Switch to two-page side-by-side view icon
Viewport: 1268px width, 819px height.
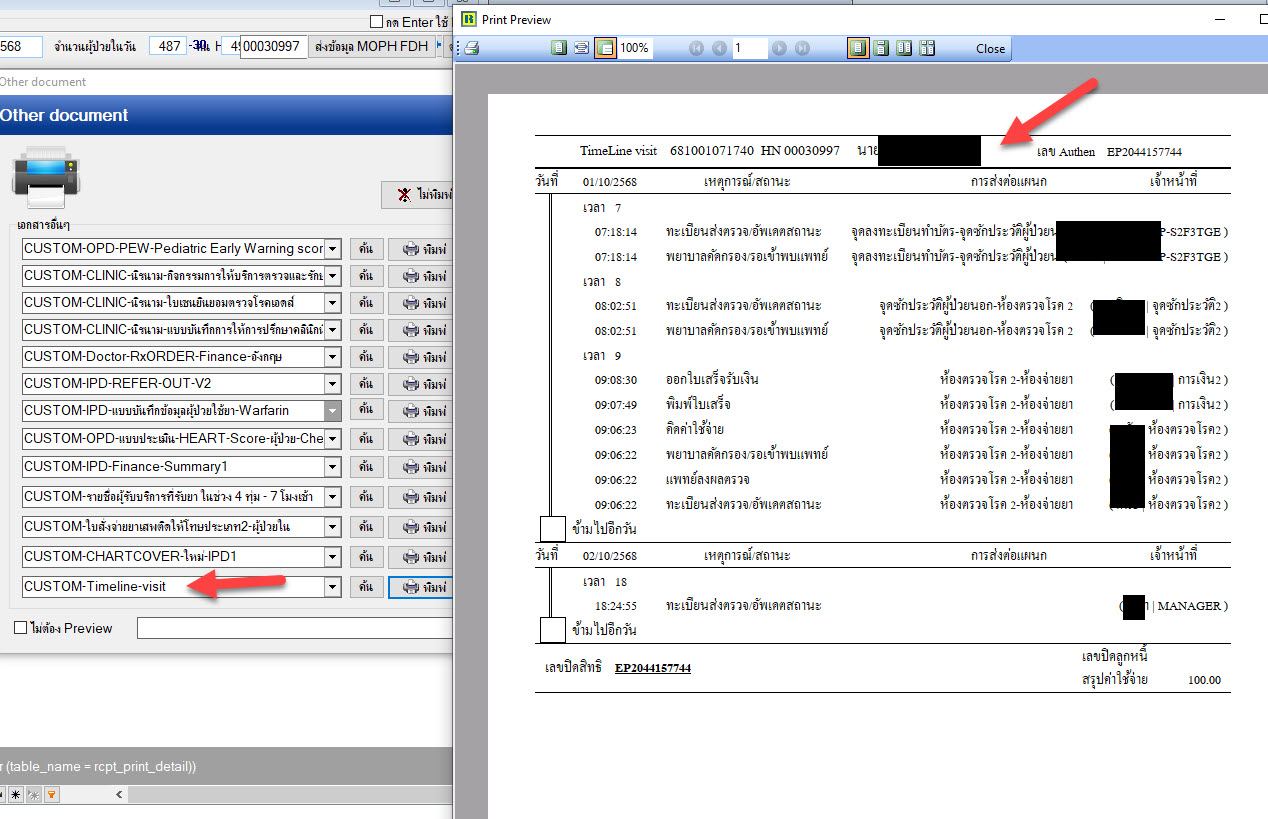904,48
